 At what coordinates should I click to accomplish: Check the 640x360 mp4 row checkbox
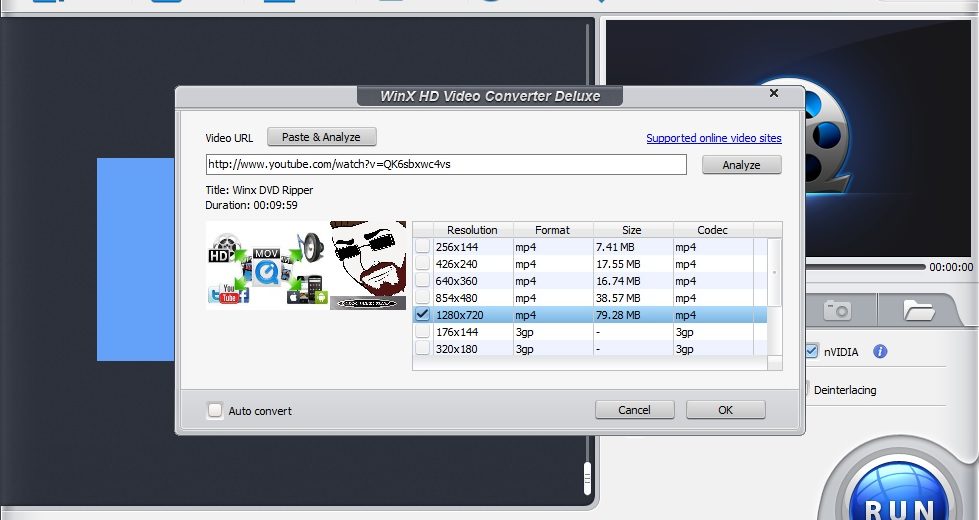click(x=423, y=280)
